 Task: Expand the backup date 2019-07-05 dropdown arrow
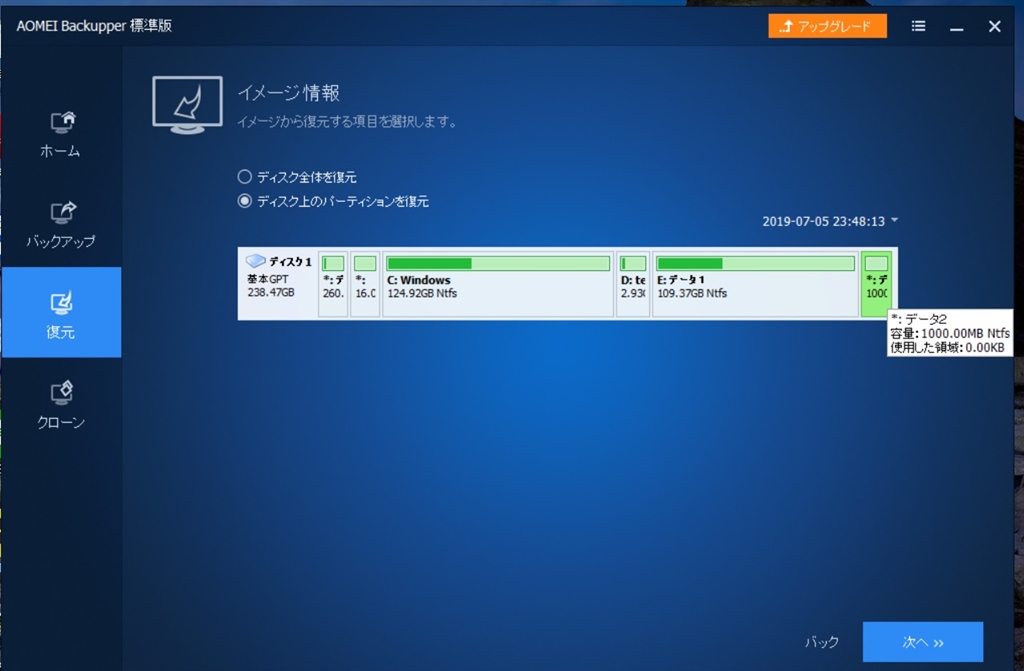pyautogui.click(x=895, y=220)
